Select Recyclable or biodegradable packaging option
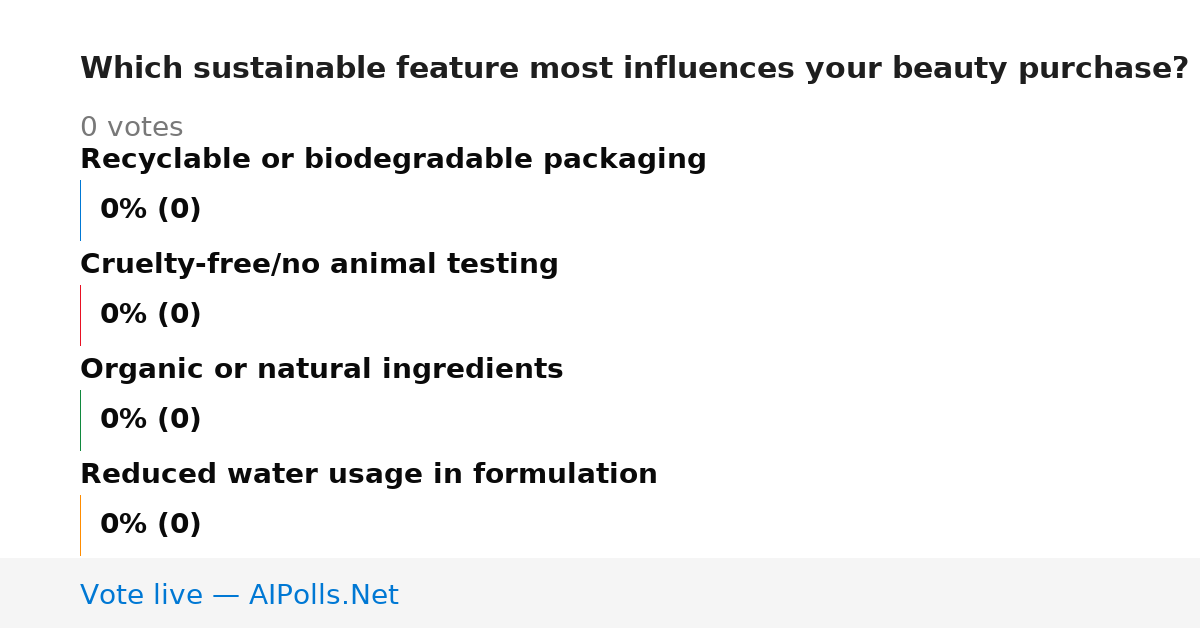This screenshot has width=1200, height=628. tap(393, 160)
